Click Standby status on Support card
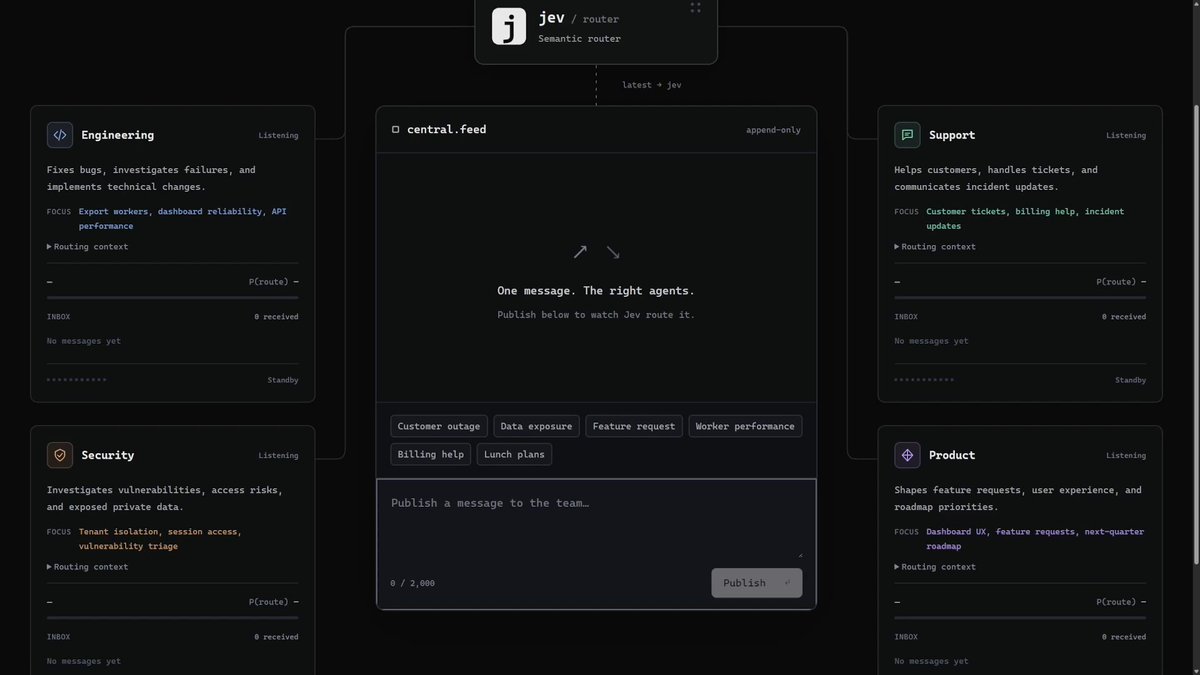 click(1130, 380)
